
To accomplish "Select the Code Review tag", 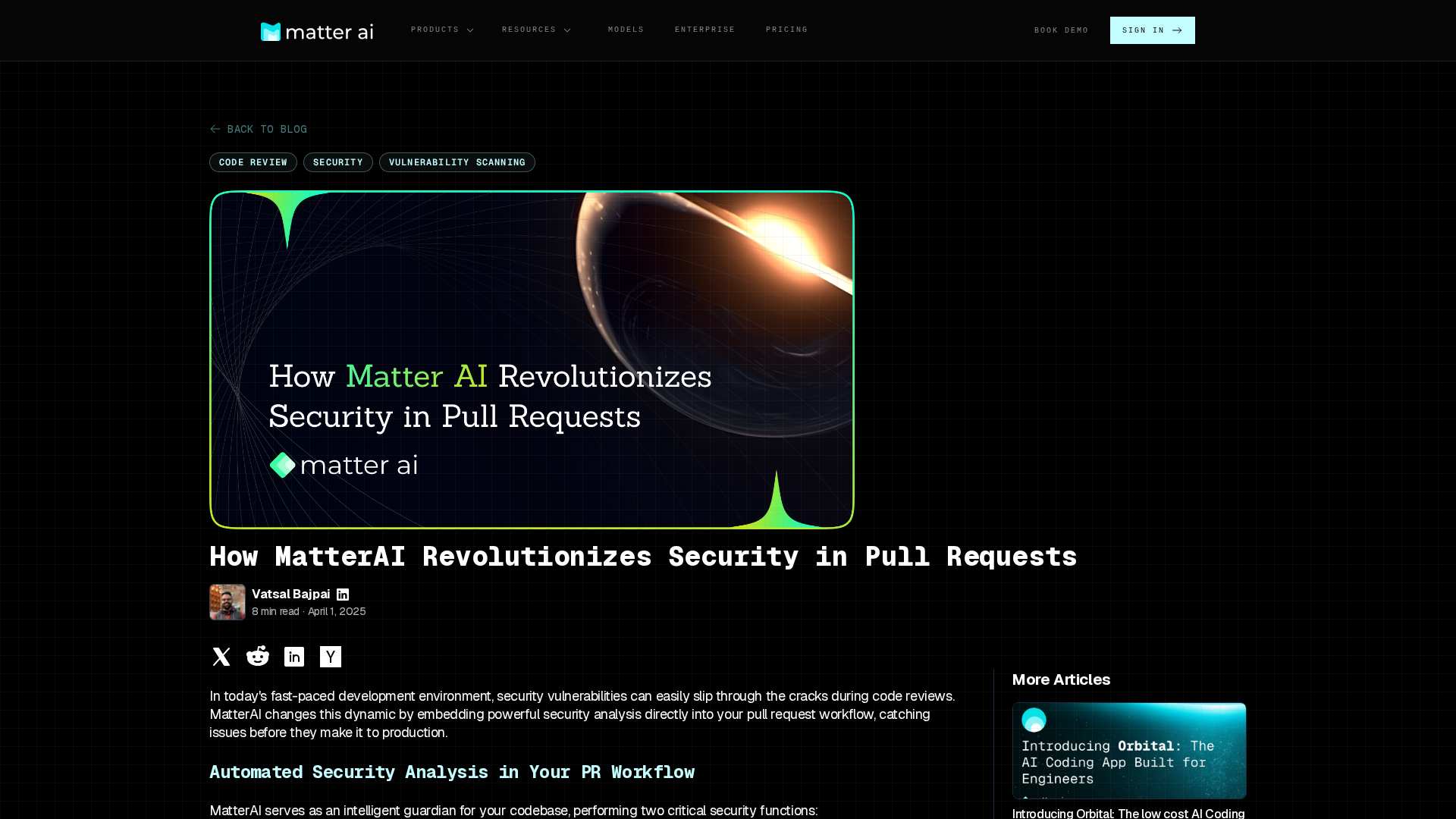I will (x=253, y=162).
